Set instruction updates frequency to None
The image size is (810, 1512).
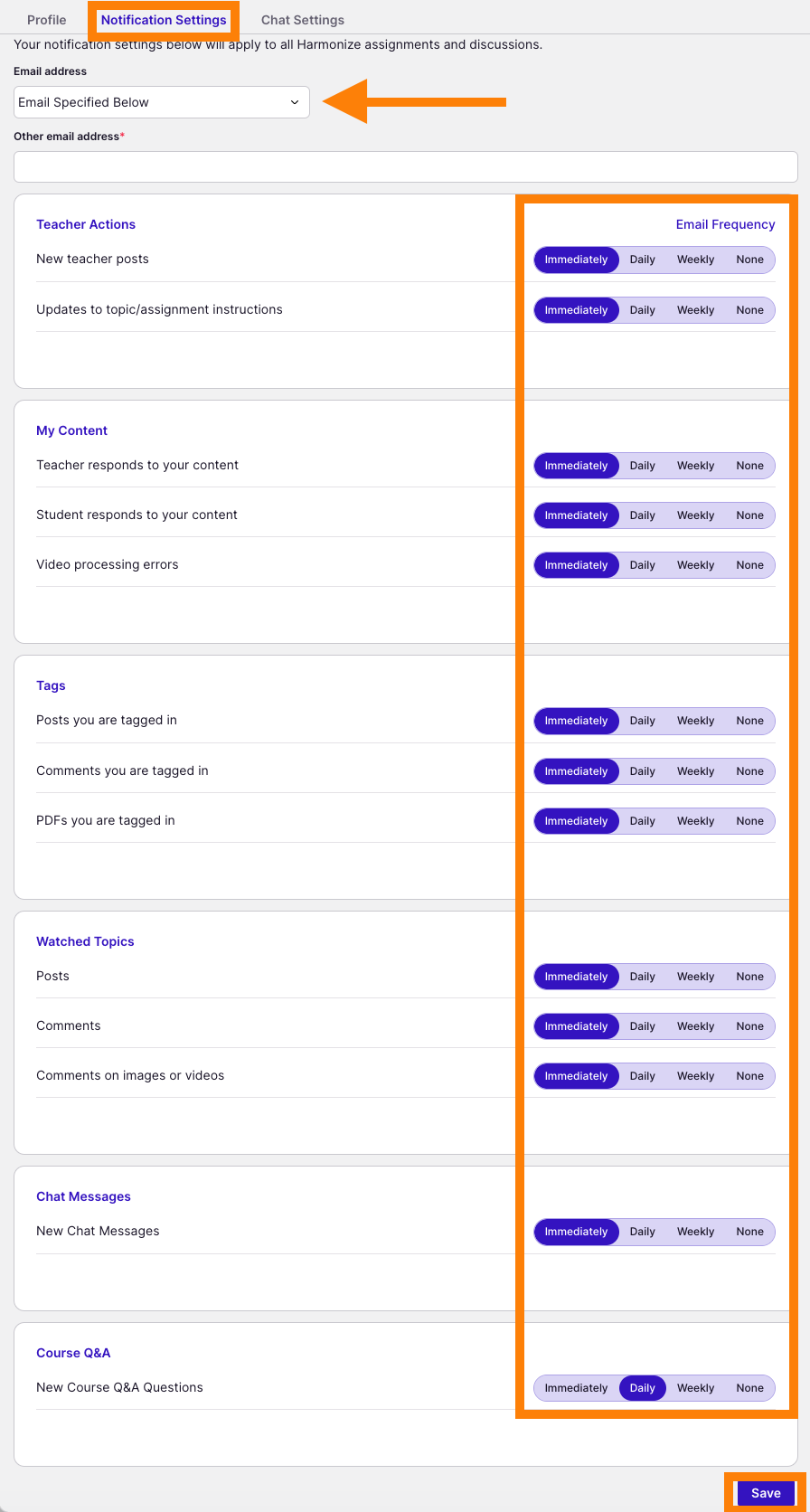pos(749,310)
